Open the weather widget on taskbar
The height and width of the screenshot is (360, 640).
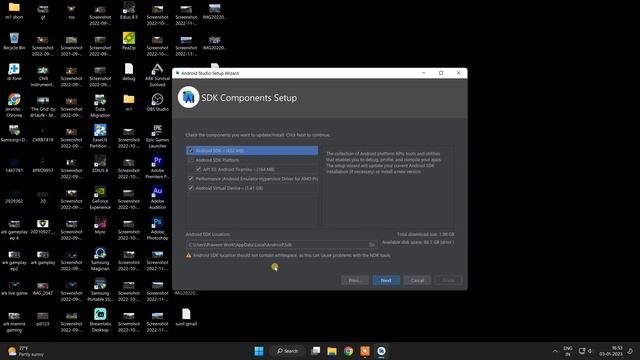[26, 351]
